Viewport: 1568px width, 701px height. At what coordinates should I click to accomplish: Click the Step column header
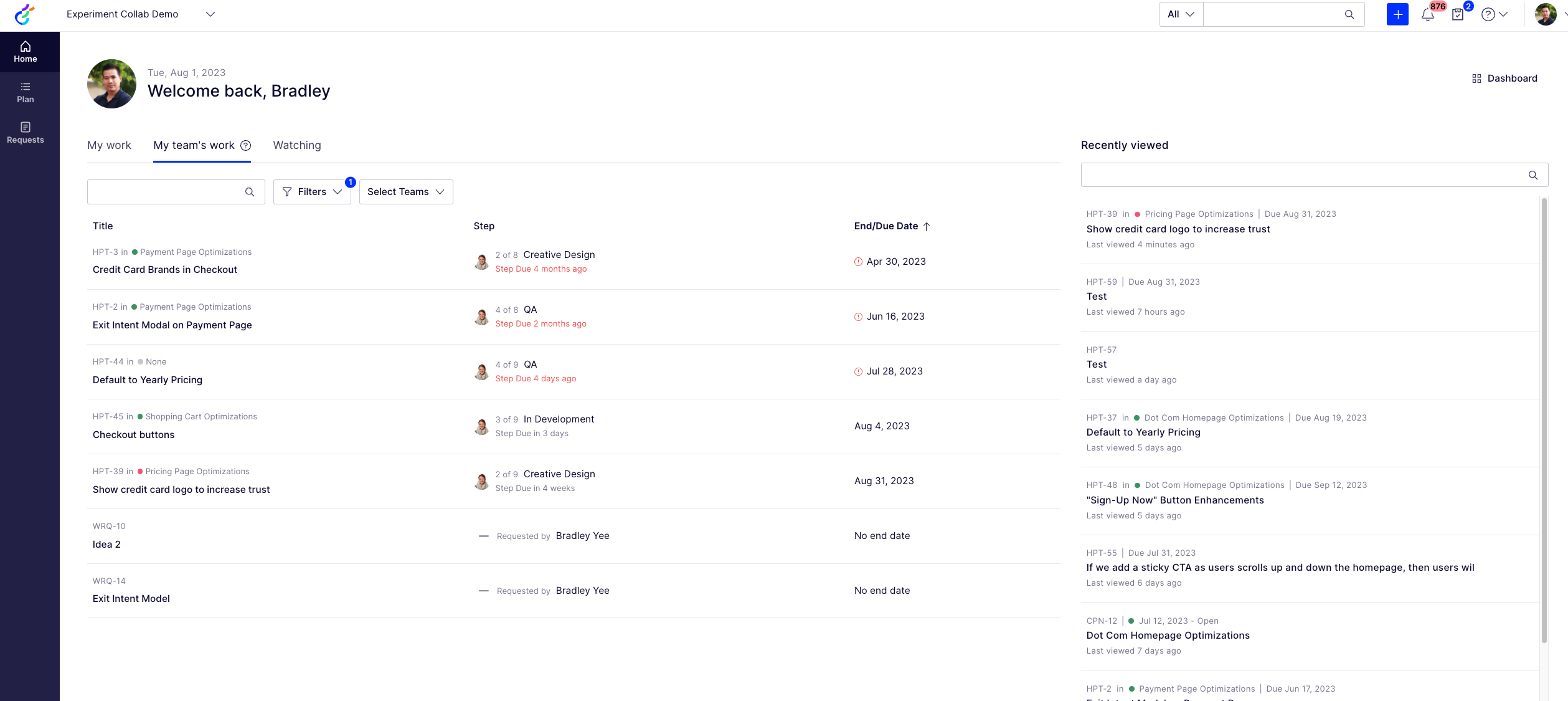pos(484,226)
